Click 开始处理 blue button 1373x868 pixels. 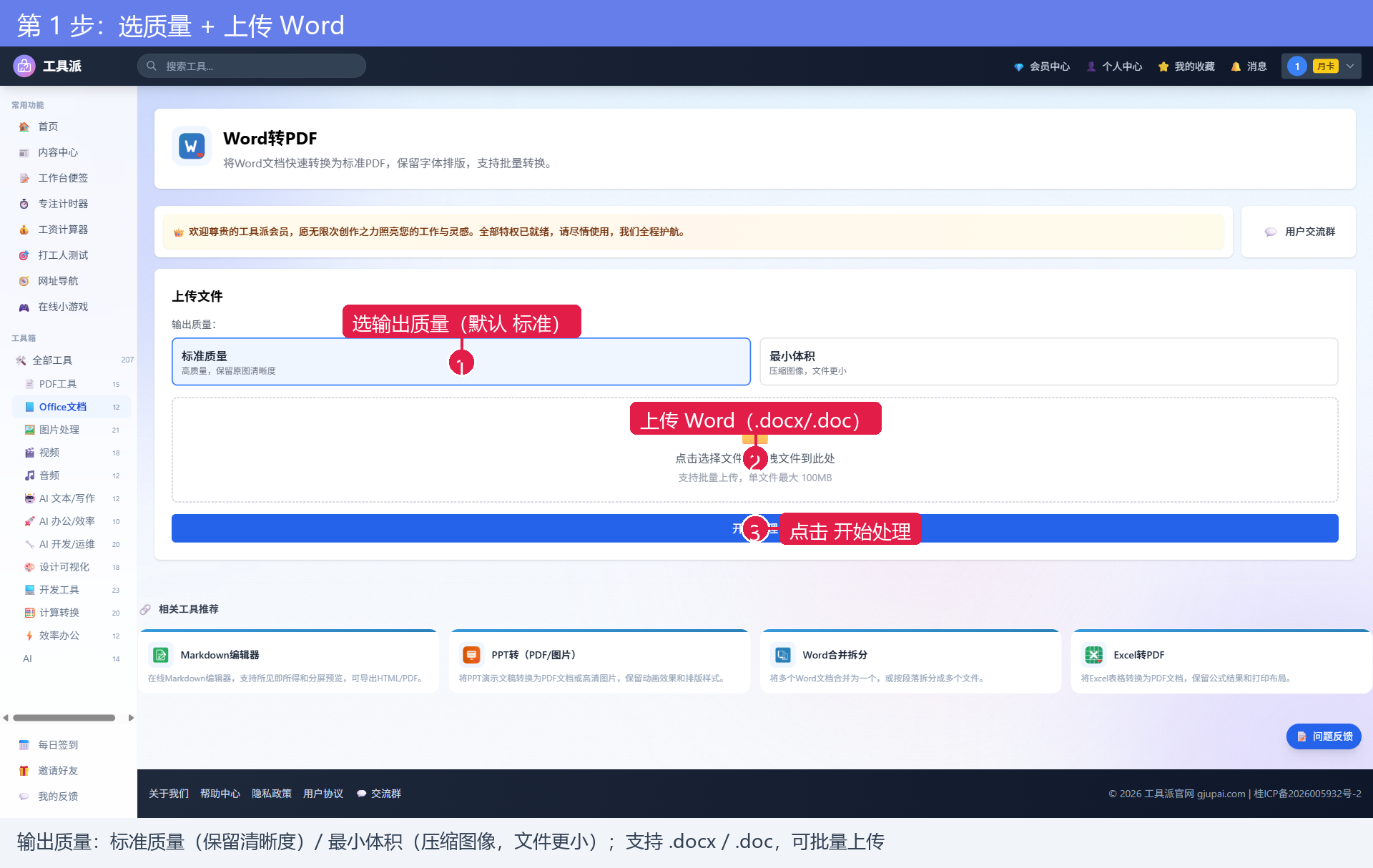point(755,528)
